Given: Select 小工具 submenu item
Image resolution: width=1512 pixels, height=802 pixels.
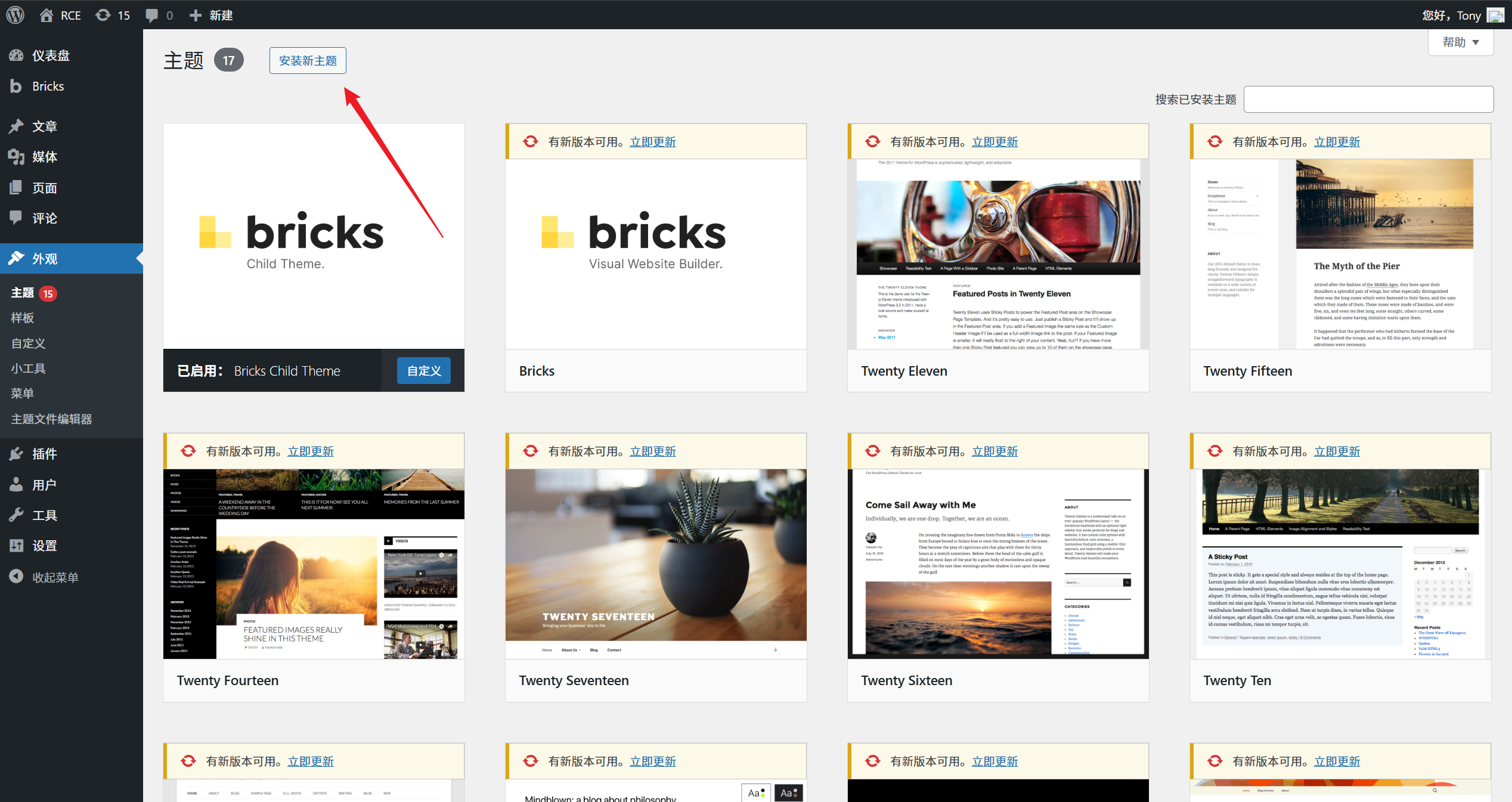Looking at the screenshot, I should [28, 369].
